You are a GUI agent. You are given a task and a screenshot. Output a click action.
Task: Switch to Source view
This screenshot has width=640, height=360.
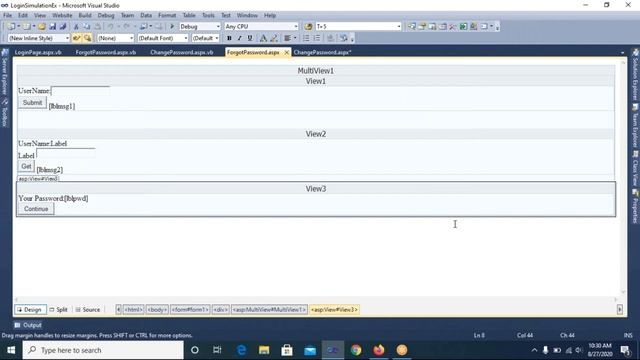point(88,310)
